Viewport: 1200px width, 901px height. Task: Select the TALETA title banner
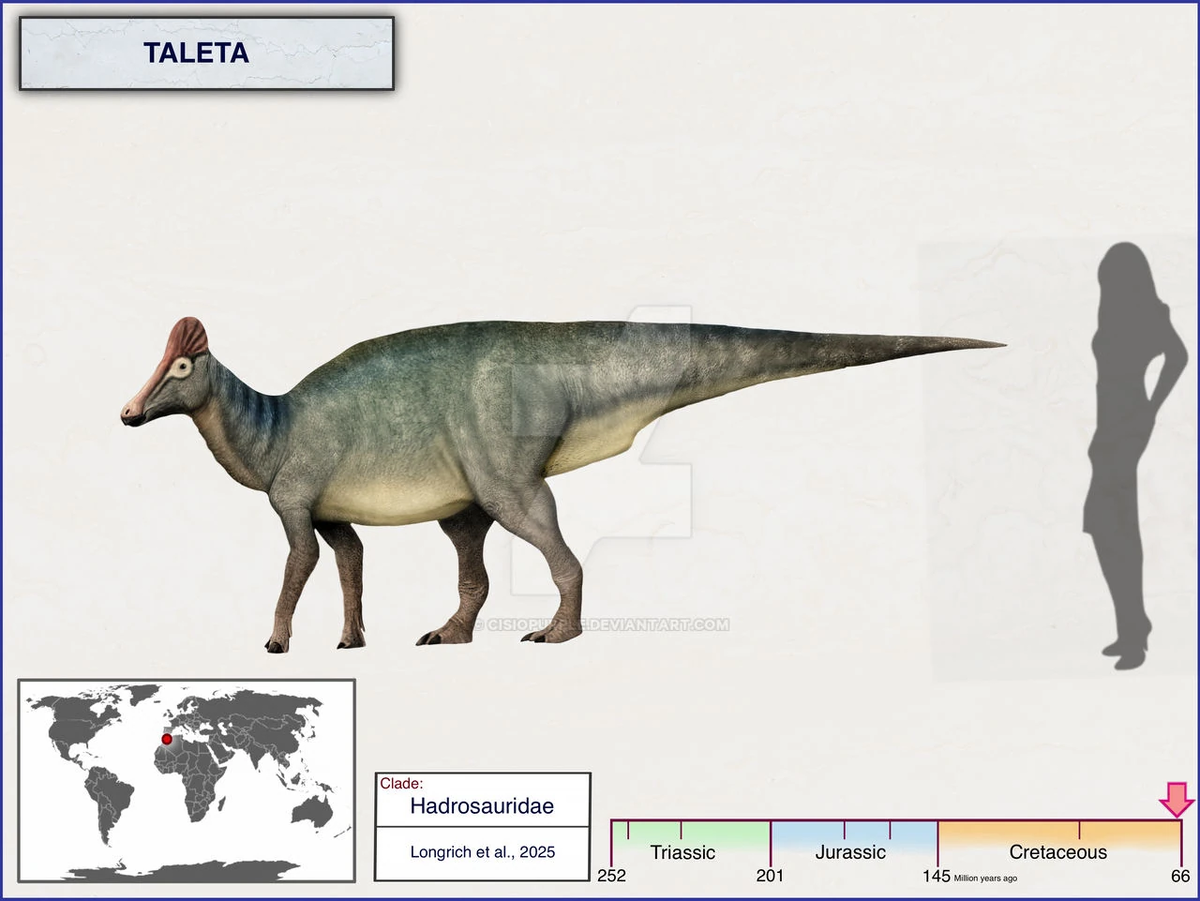[x=206, y=53]
